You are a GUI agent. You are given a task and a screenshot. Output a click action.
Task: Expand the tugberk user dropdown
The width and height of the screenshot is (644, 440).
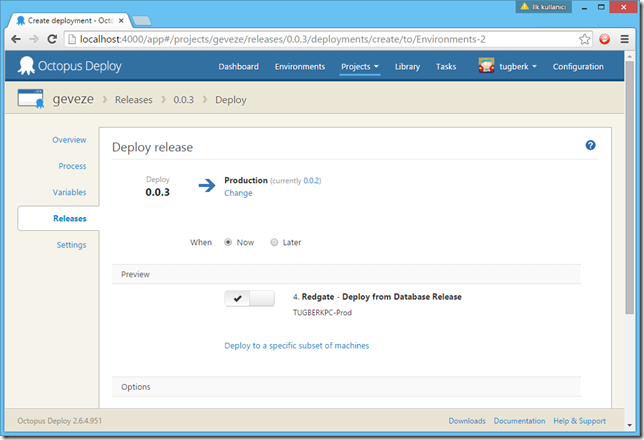(518, 67)
